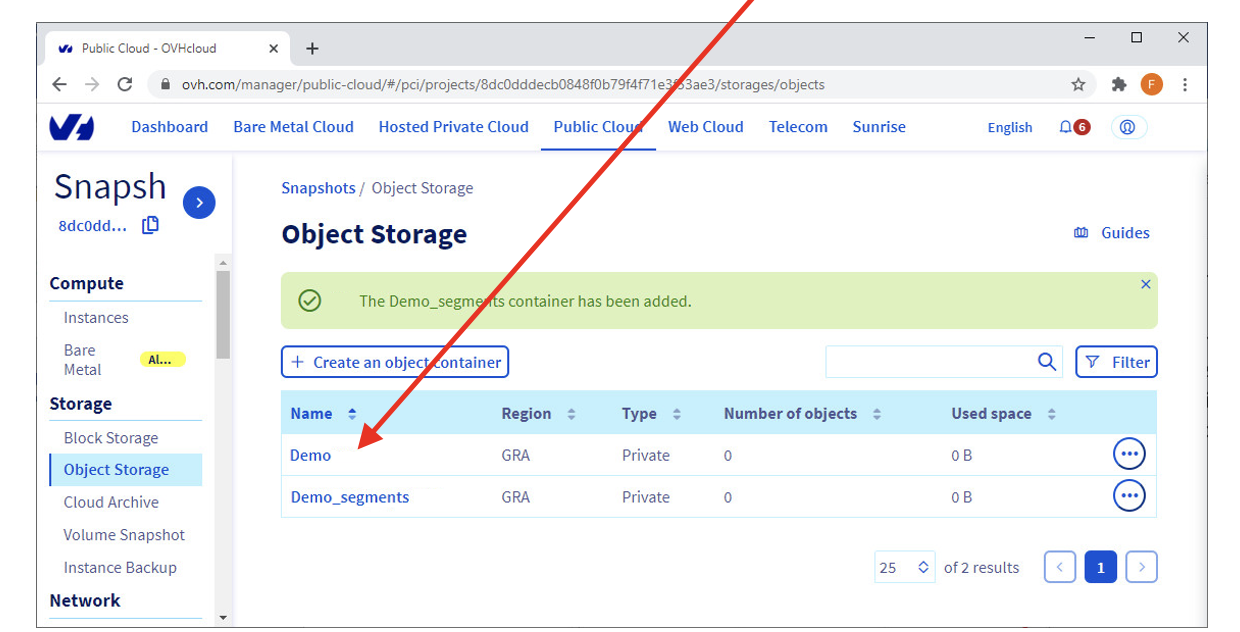Image resolution: width=1240 pixels, height=632 pixels.
Task: Bookmark this page with star icon
Action: pyautogui.click(x=1078, y=85)
